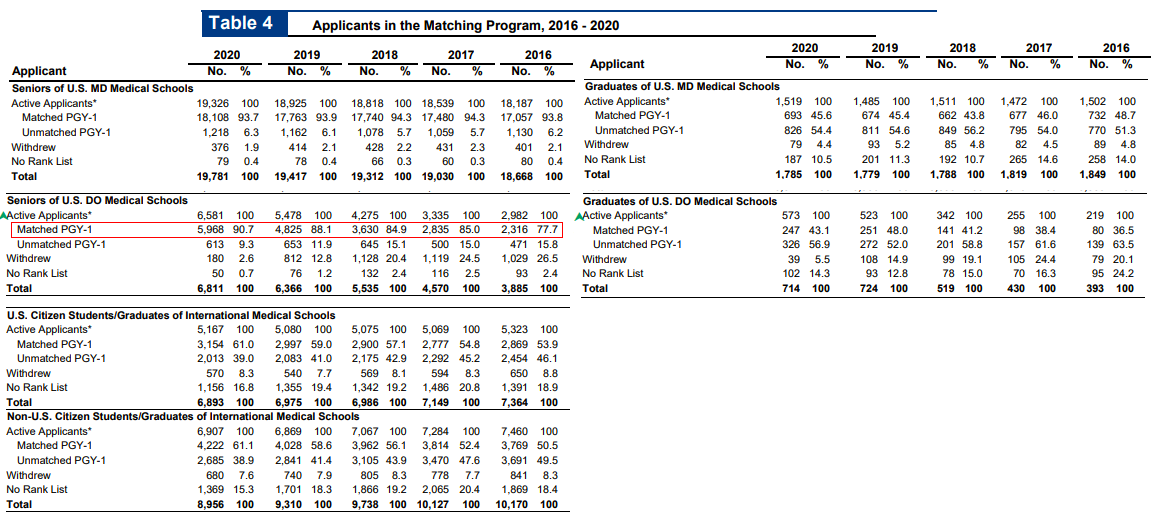Select the 1,785 total for MD graduates

point(792,174)
